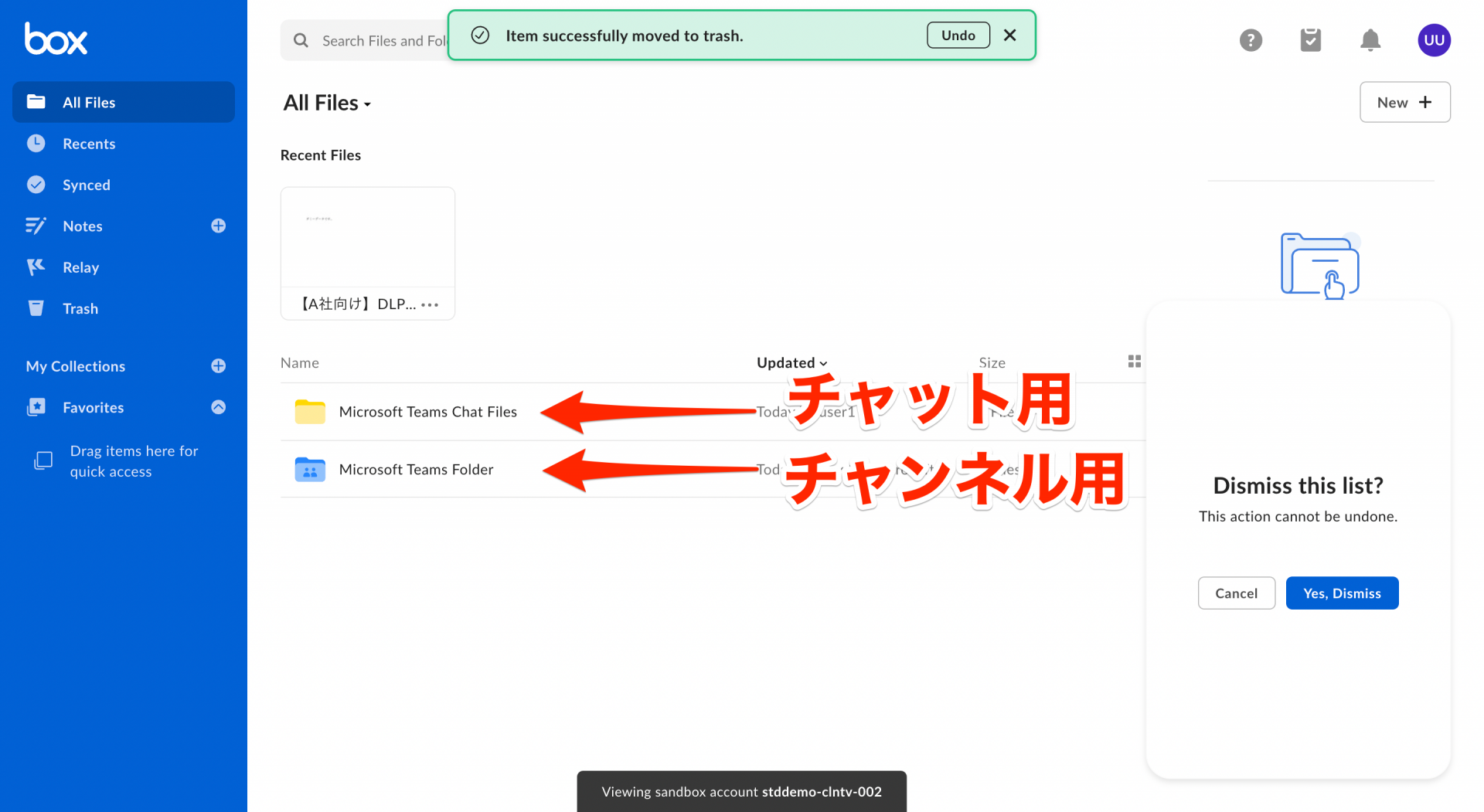This screenshot has width=1484, height=812.
Task: Open the notifications bell
Action: 1370,40
